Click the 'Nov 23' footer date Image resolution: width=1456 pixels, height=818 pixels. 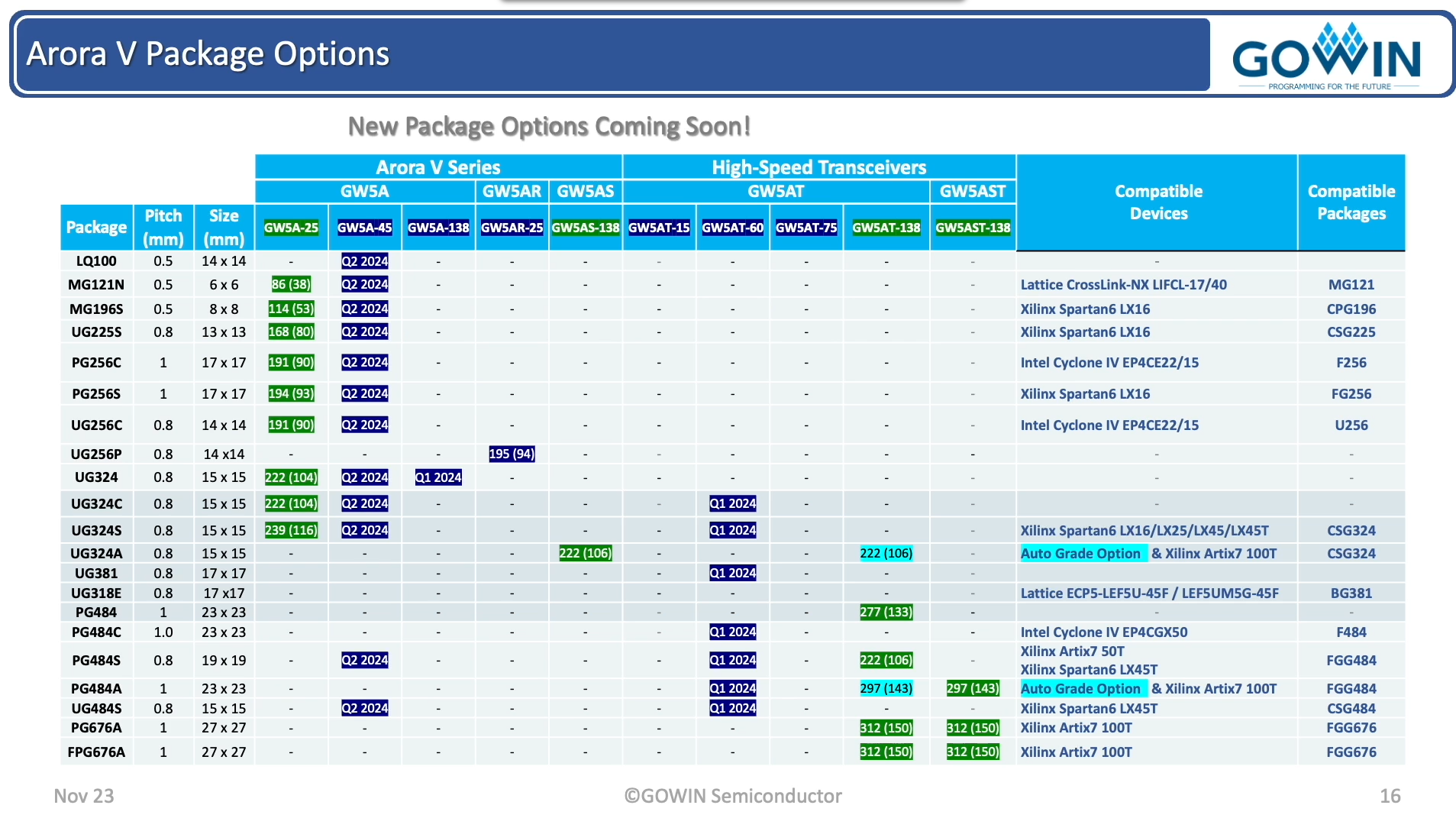[x=84, y=796]
